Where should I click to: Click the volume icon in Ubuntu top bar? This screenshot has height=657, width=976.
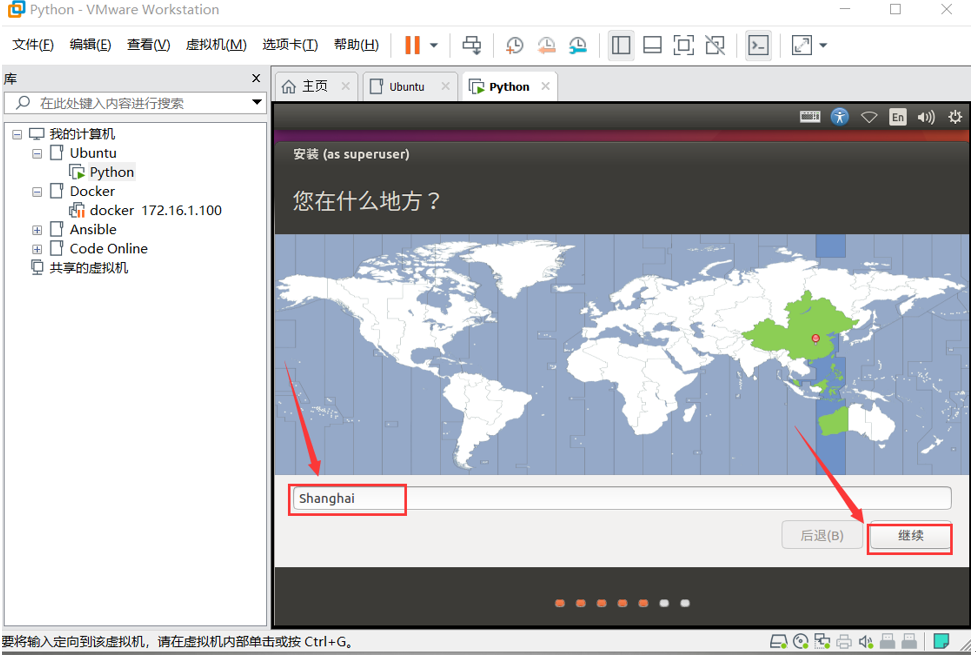tap(926, 116)
